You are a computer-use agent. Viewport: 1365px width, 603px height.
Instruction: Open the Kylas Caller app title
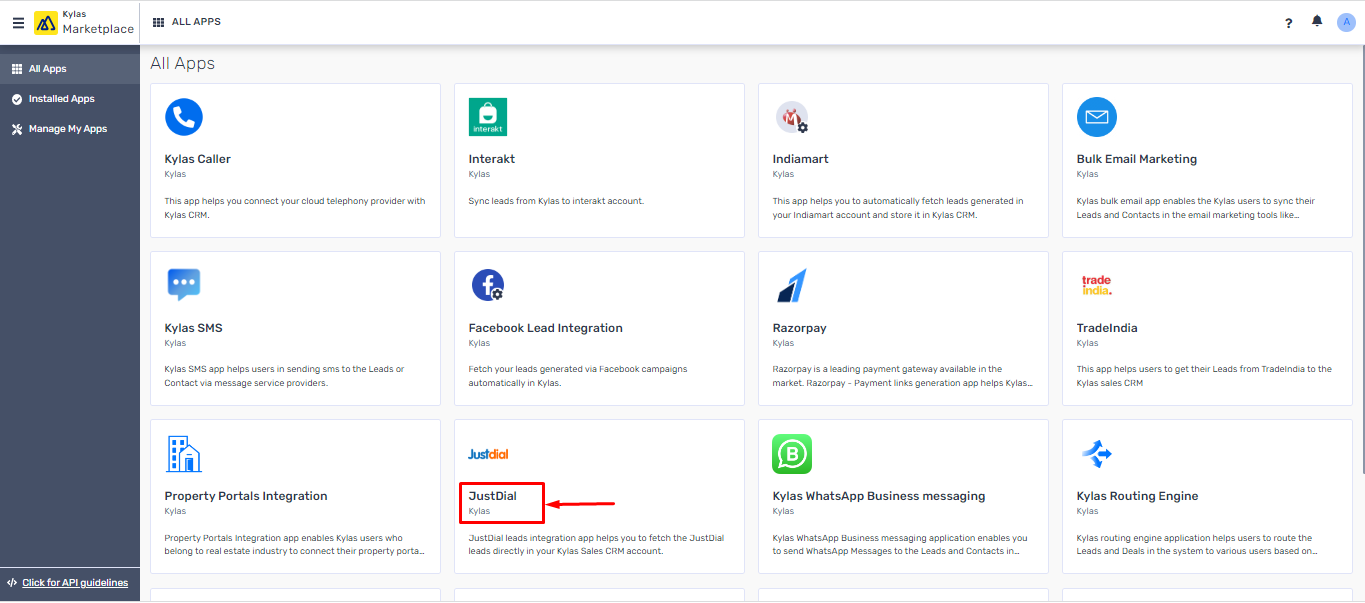pos(198,159)
